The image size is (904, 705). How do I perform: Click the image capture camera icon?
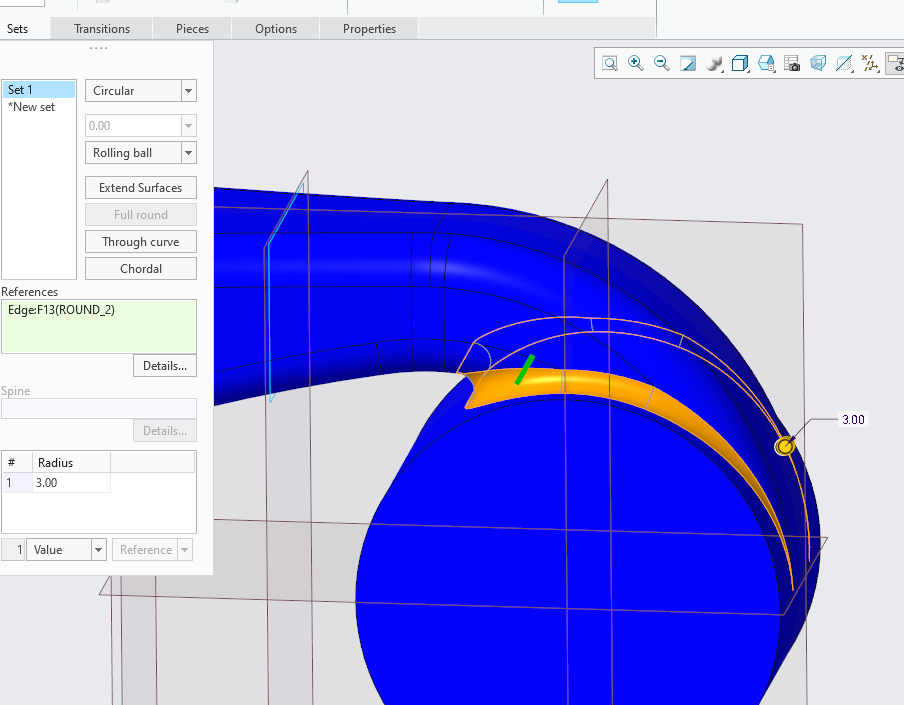(791, 62)
